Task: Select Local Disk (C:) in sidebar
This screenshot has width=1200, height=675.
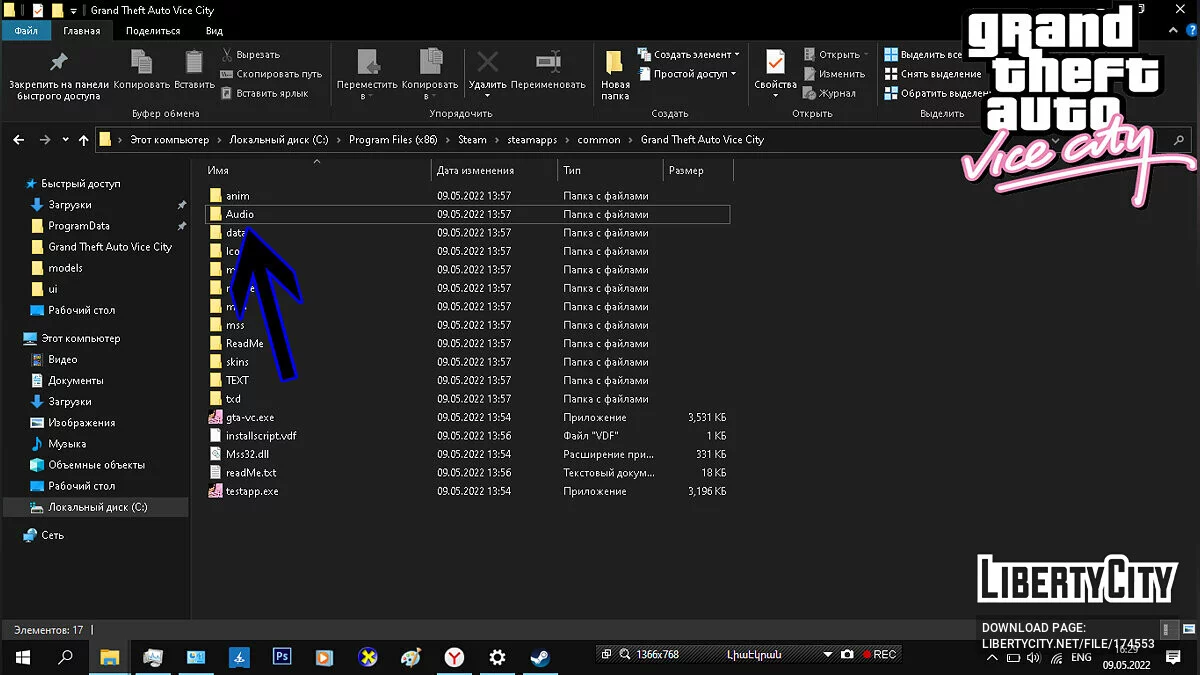Action: tap(97, 507)
